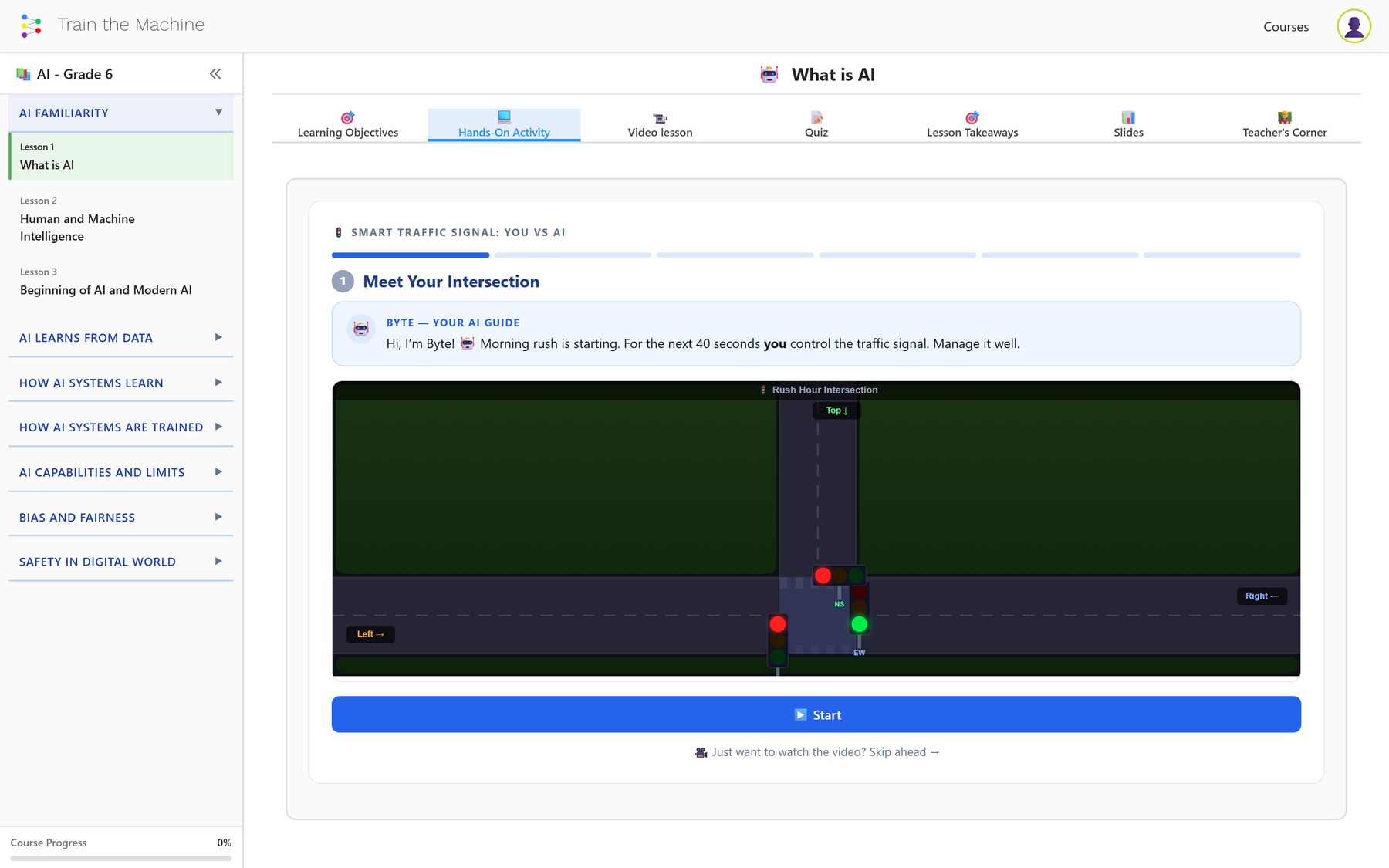The width and height of the screenshot is (1389, 868).
Task: Expand AI Learns From Data section
Action: tap(121, 338)
